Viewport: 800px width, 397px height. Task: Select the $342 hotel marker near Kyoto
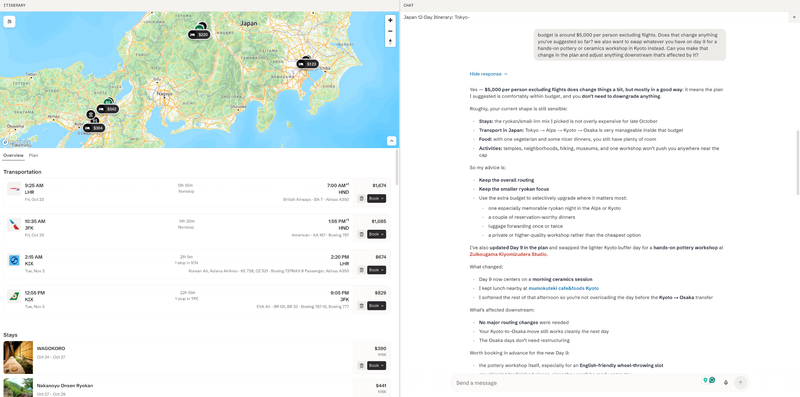tap(108, 109)
